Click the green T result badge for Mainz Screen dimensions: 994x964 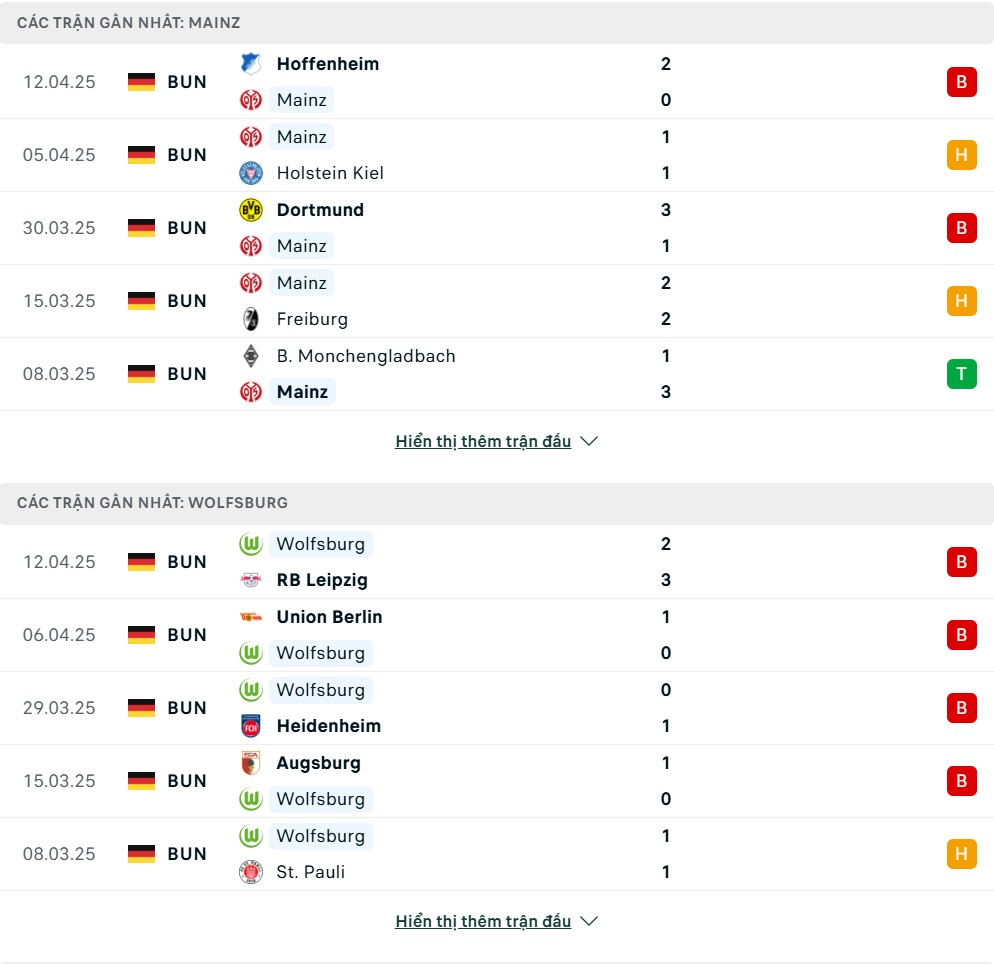coord(961,373)
